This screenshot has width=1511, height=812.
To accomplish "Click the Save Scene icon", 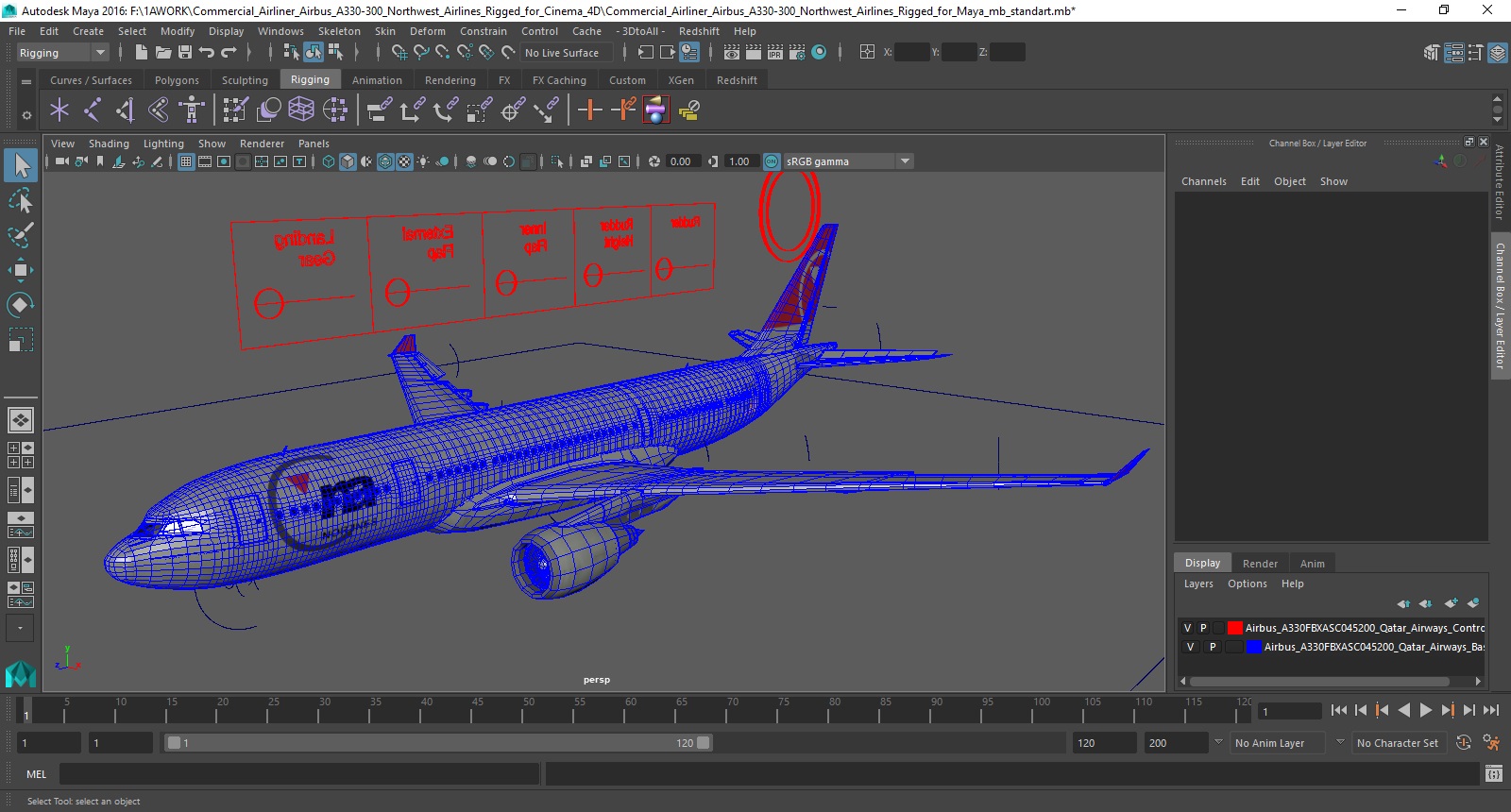I will point(185,52).
